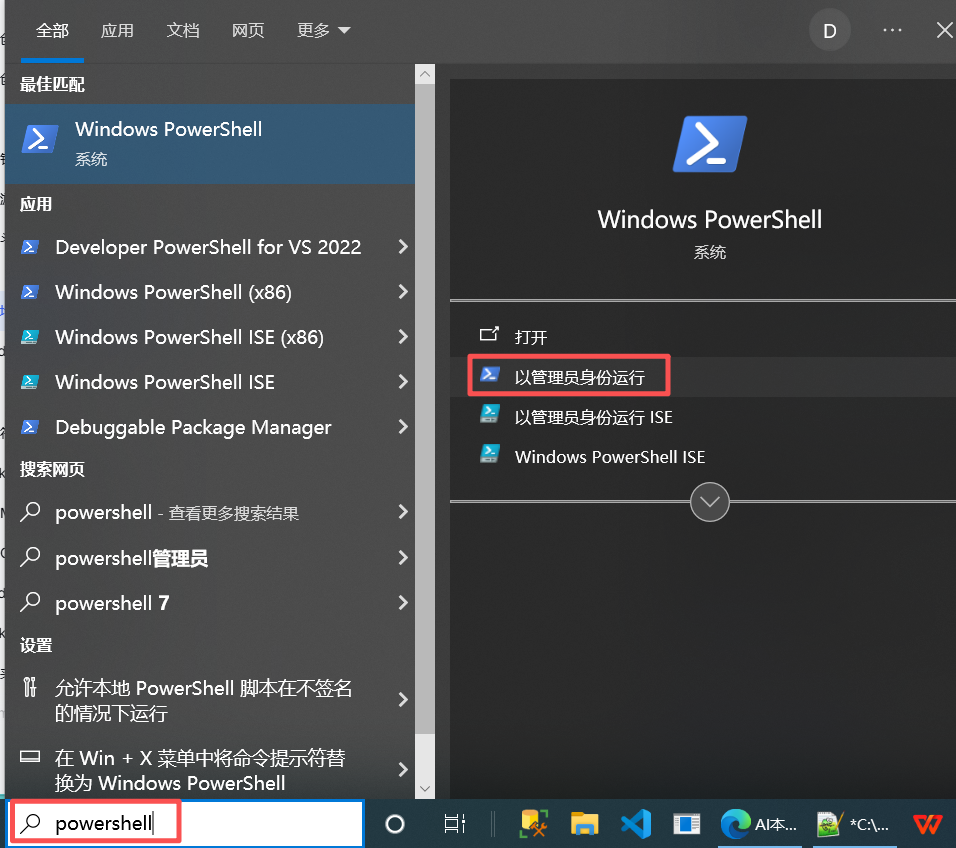Select the 全部 tab
Screen dimensions: 956x848
[x=52, y=30]
